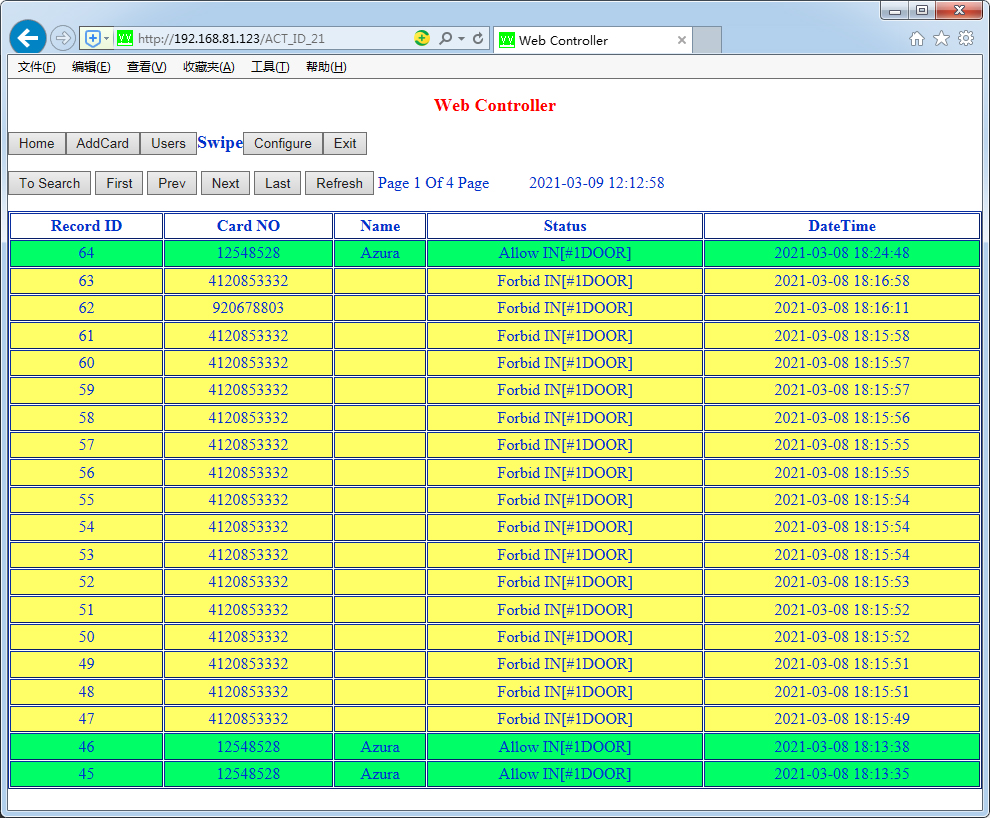Click the AddCard button
Viewport: 990px width, 818px height.
103,143
